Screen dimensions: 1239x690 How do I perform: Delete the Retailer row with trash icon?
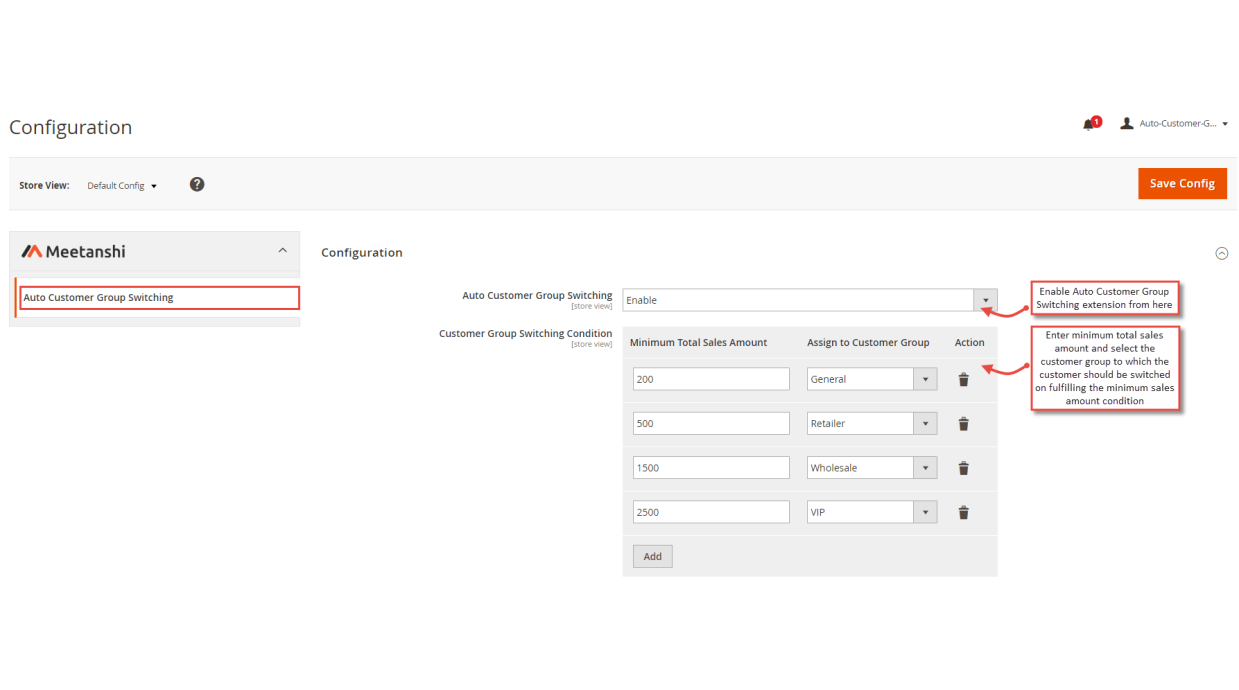click(964, 424)
